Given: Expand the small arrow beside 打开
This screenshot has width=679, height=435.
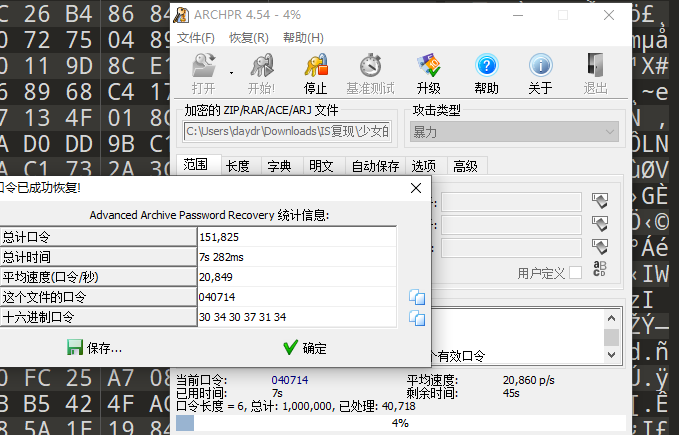Looking at the screenshot, I should (231, 73).
